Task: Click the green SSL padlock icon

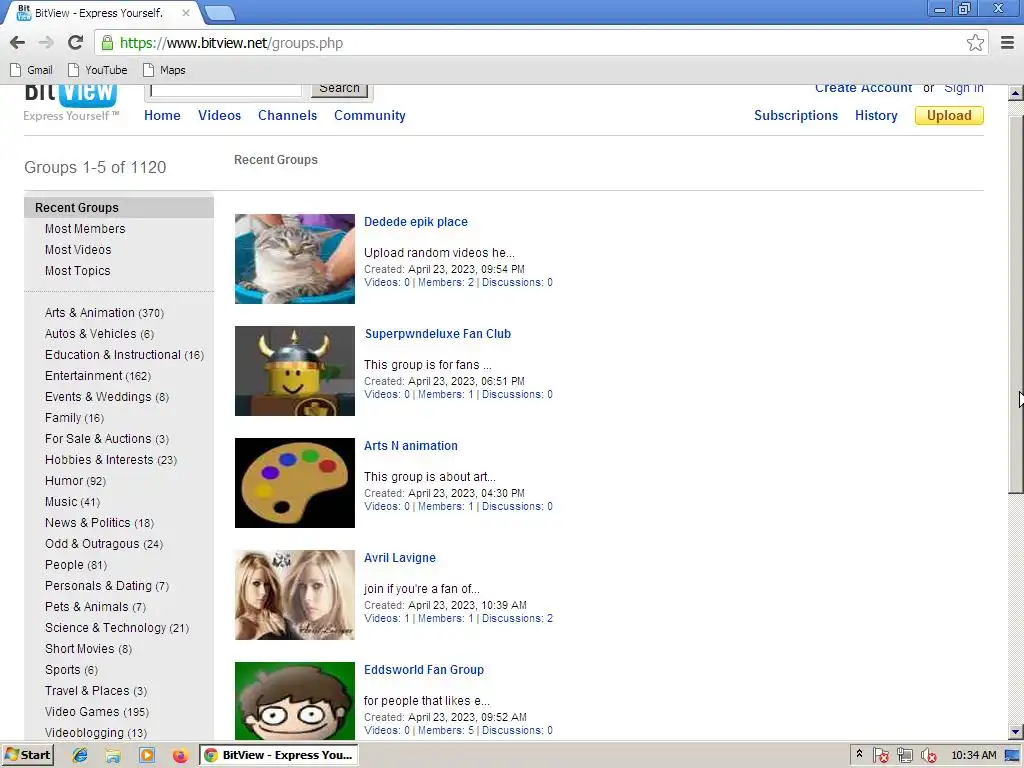Action: point(107,43)
